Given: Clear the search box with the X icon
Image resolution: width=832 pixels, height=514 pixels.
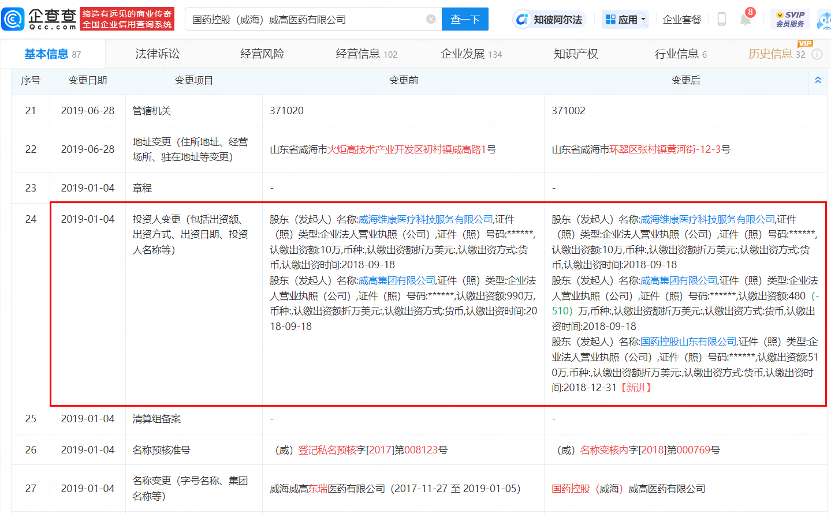Looking at the screenshot, I should 431,20.
